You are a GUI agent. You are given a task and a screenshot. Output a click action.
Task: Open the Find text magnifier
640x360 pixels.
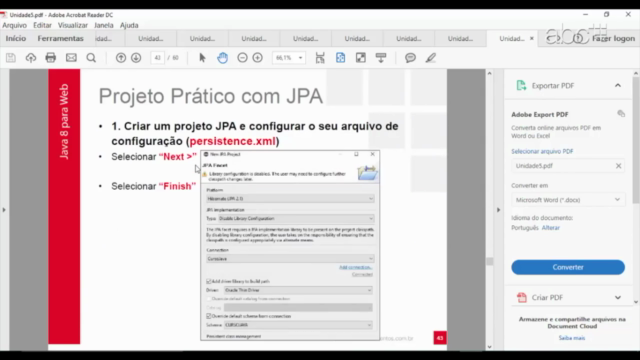pos(91,58)
